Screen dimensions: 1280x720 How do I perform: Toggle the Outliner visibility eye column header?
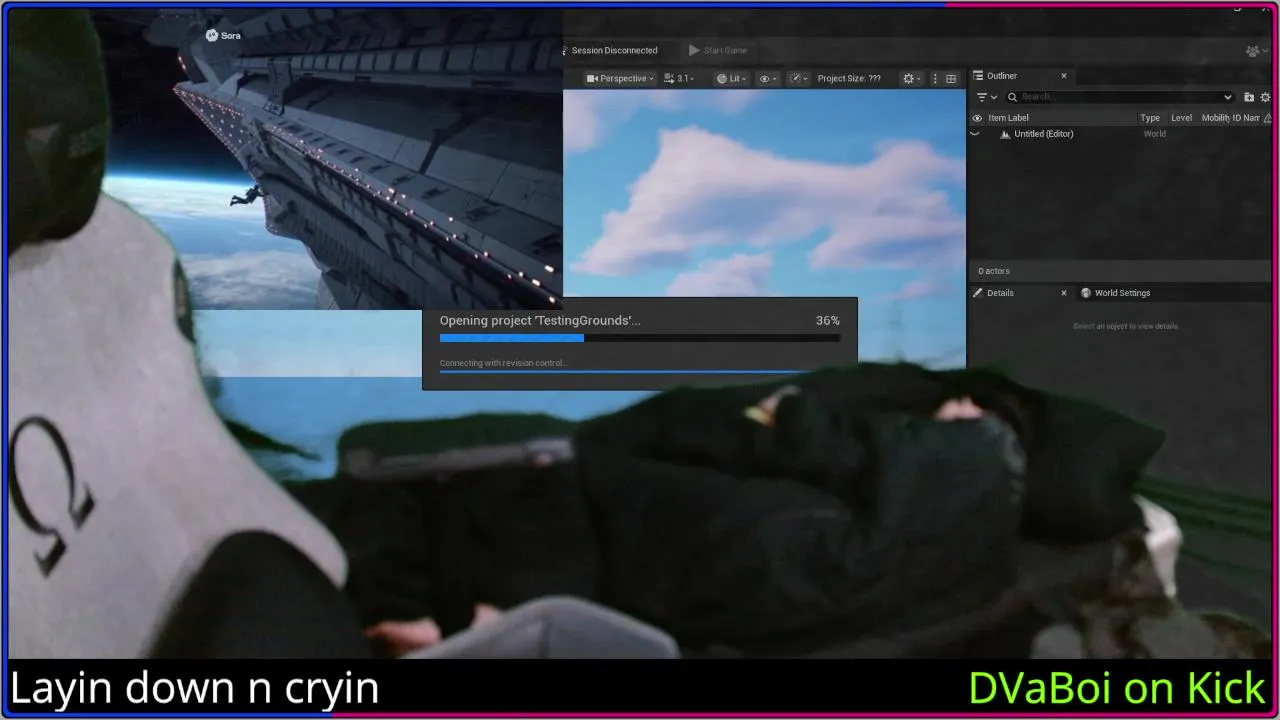(977, 118)
